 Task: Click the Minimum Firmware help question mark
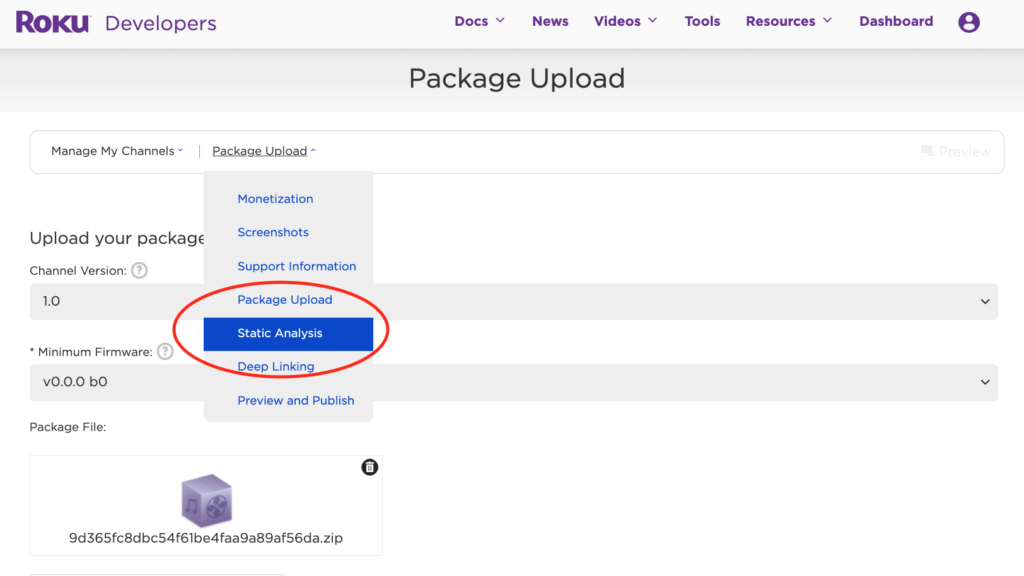tap(165, 351)
